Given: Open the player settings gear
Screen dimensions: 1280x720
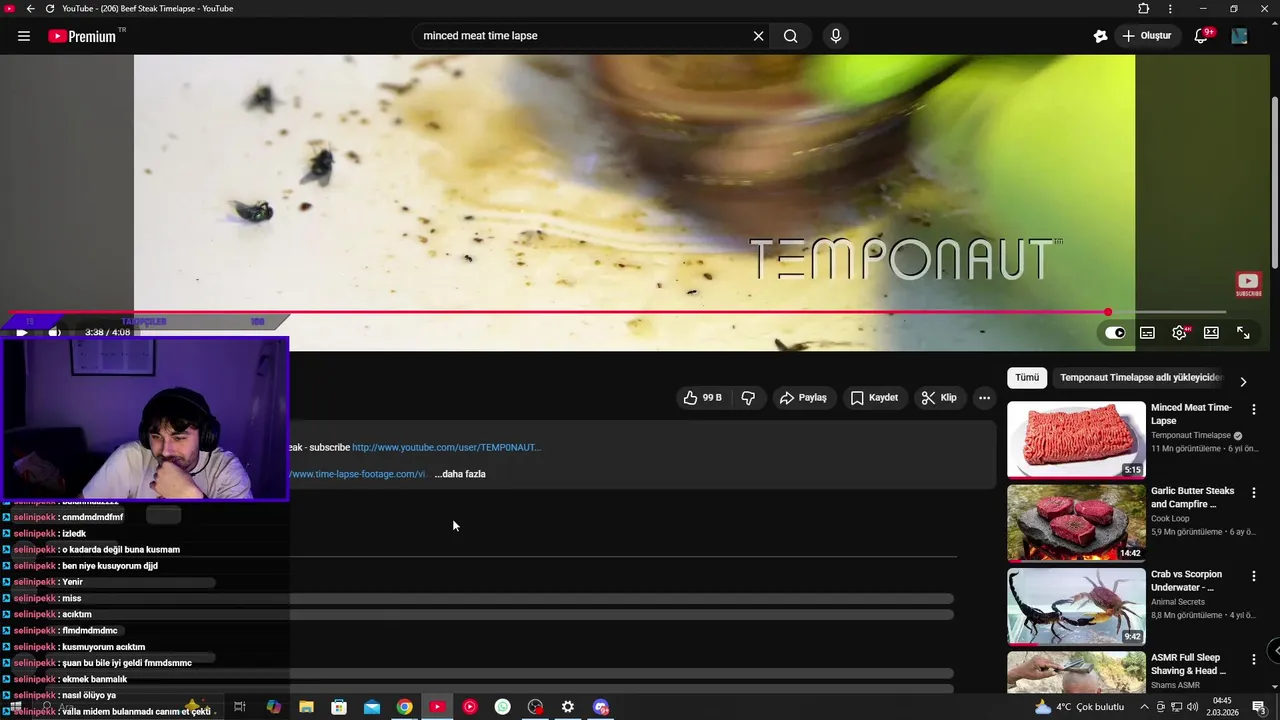Looking at the screenshot, I should click(1179, 333).
